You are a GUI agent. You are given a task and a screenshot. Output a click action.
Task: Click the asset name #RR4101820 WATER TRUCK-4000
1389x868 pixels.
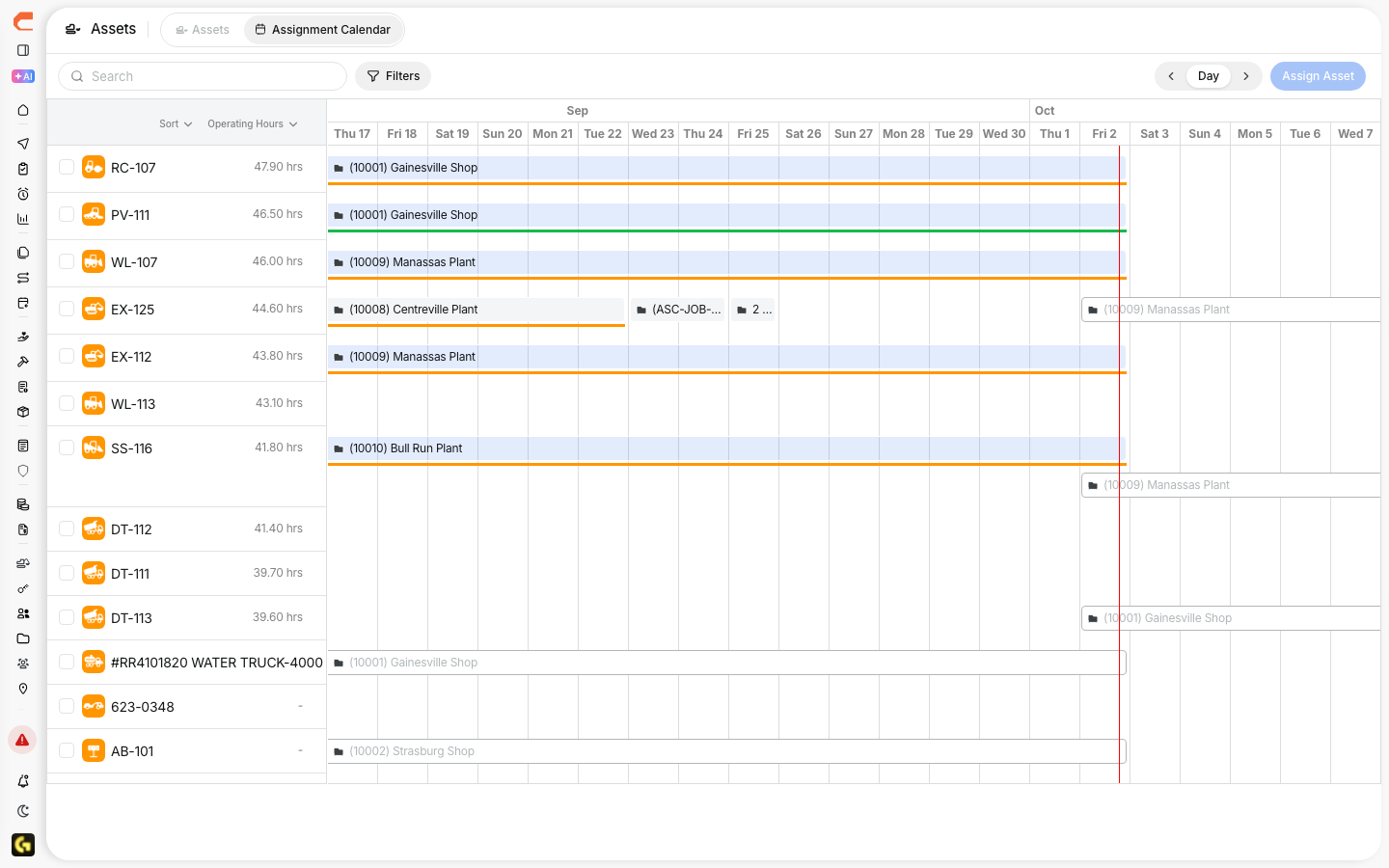click(217, 663)
